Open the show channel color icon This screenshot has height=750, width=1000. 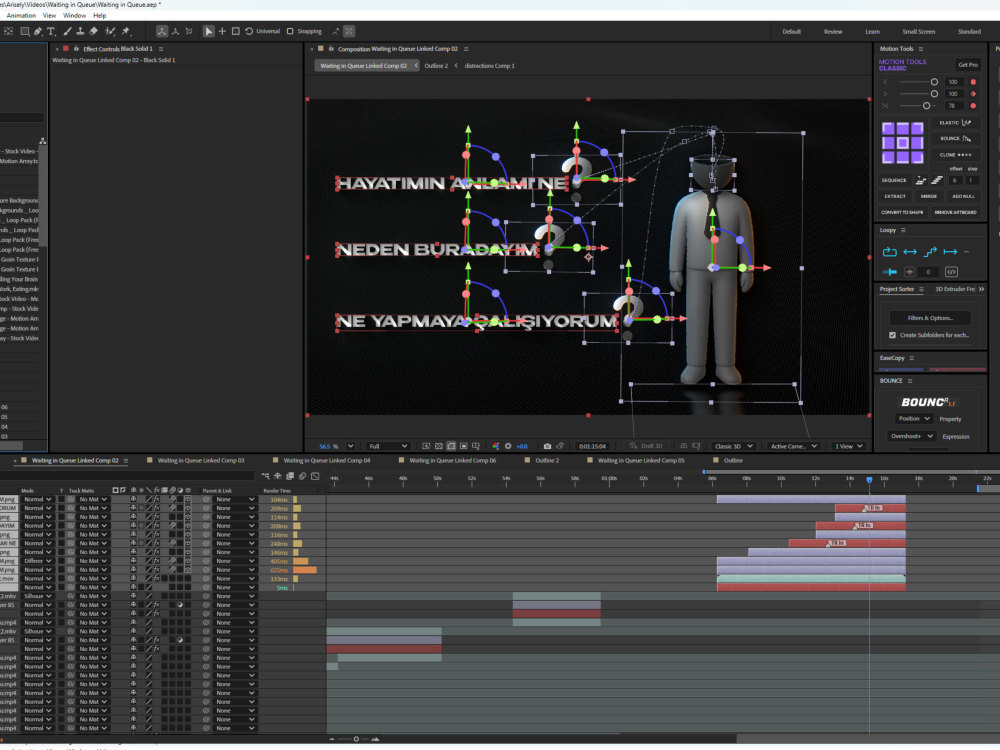496,446
